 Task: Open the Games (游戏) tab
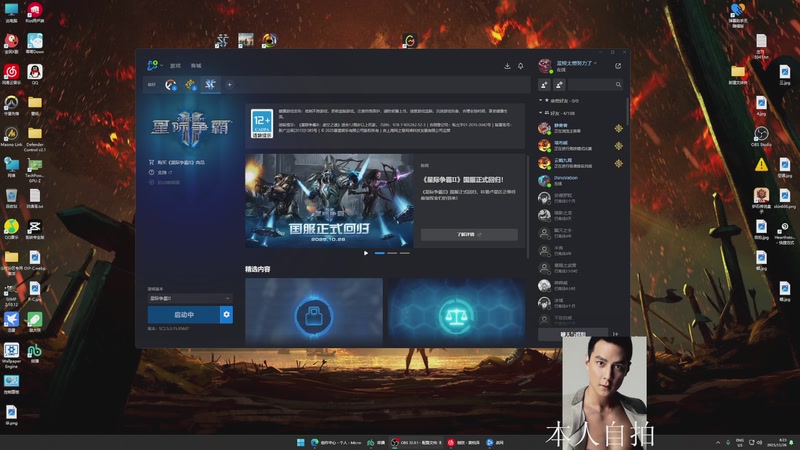coord(176,66)
